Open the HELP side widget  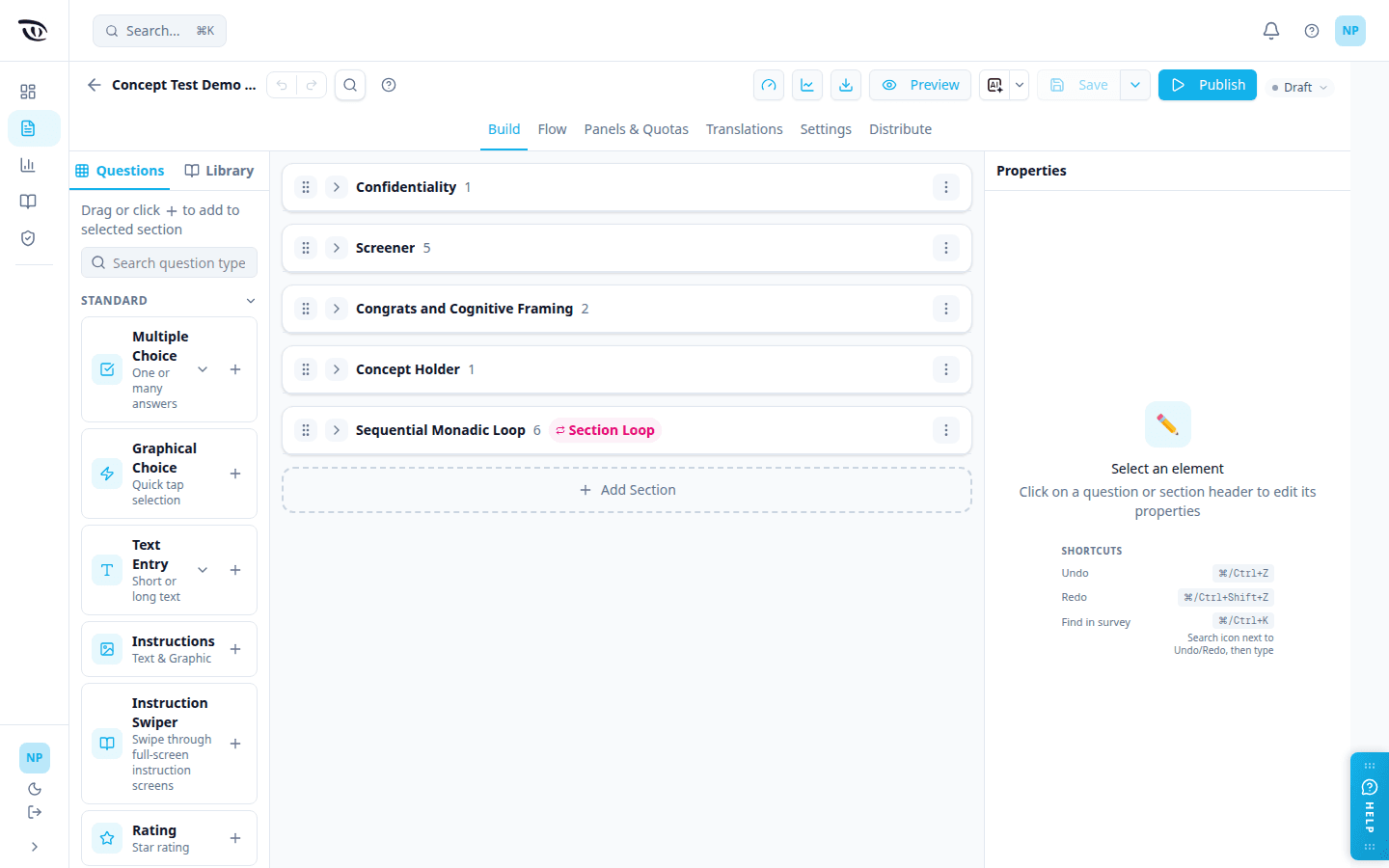tap(1370, 806)
